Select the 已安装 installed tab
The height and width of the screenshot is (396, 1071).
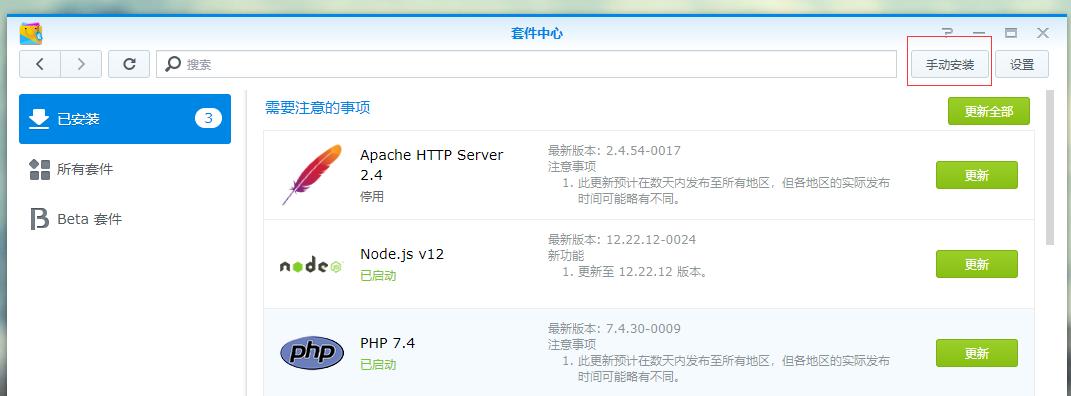click(125, 119)
